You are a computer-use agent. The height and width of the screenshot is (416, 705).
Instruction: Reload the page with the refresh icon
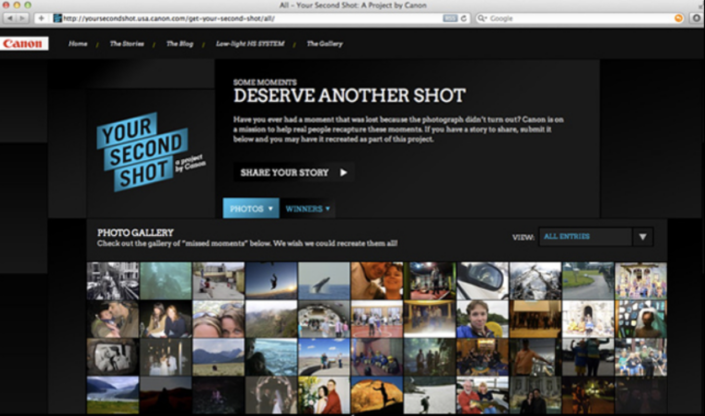pos(464,18)
